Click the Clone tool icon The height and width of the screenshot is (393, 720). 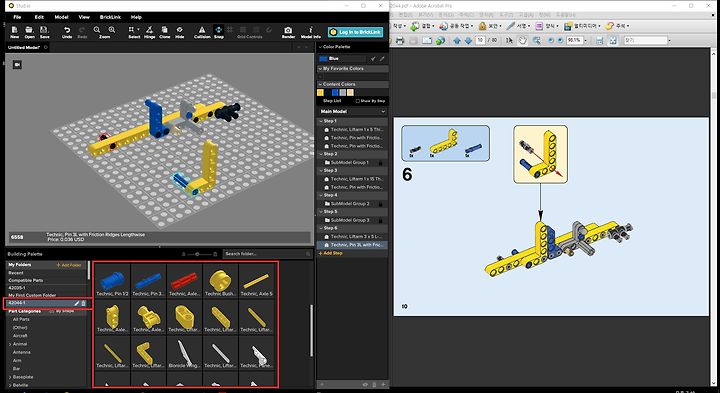tap(164, 30)
